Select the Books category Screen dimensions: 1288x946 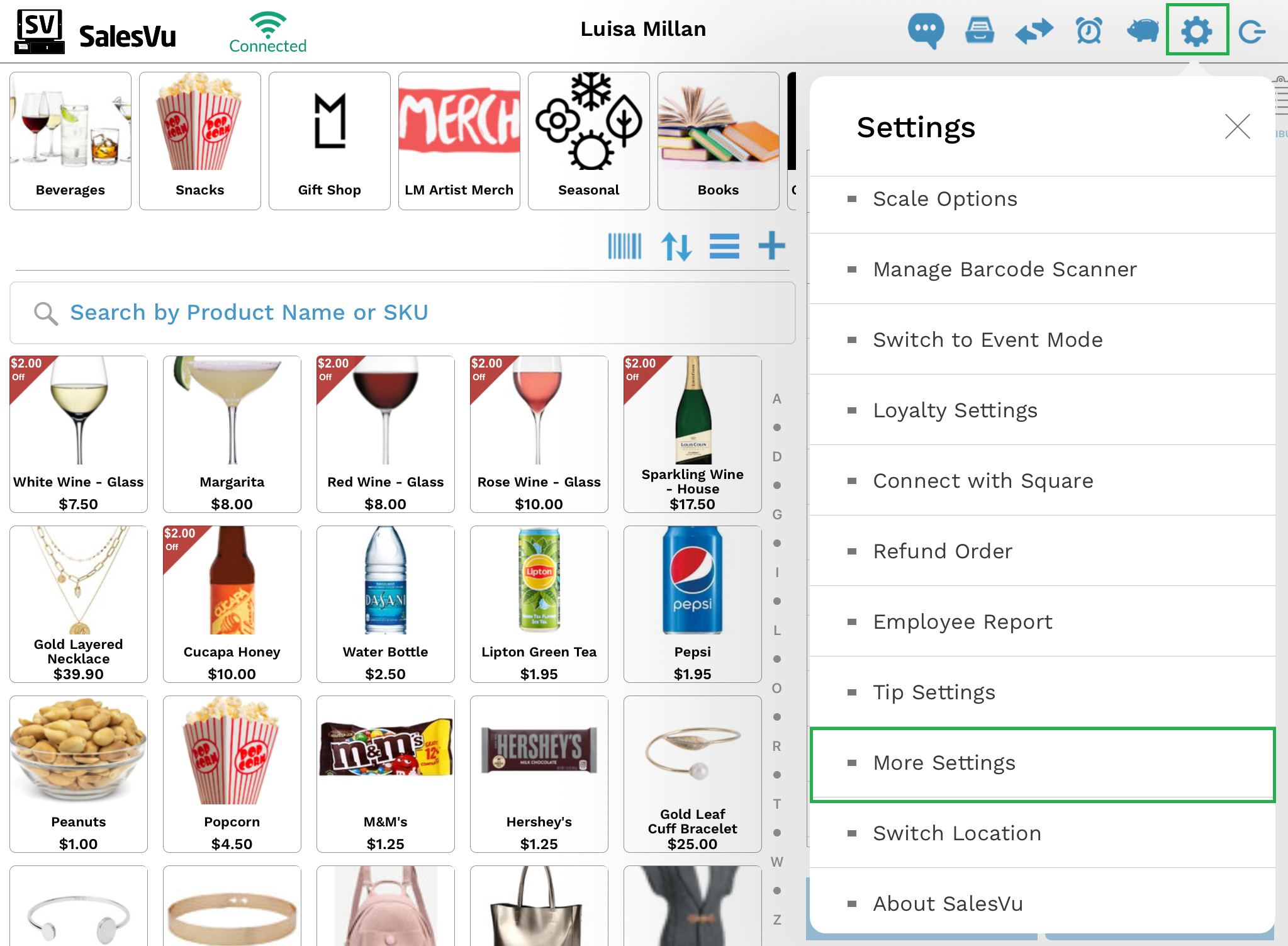click(x=719, y=141)
